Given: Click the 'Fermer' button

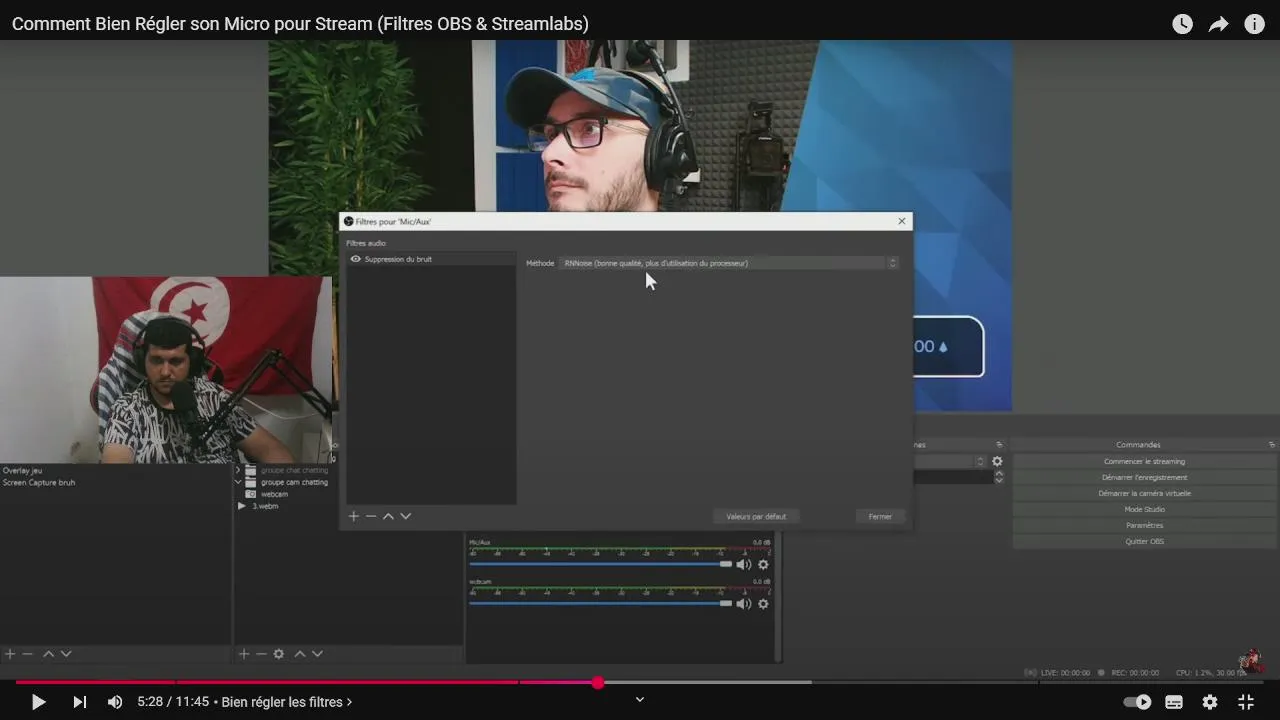Looking at the screenshot, I should coord(880,516).
